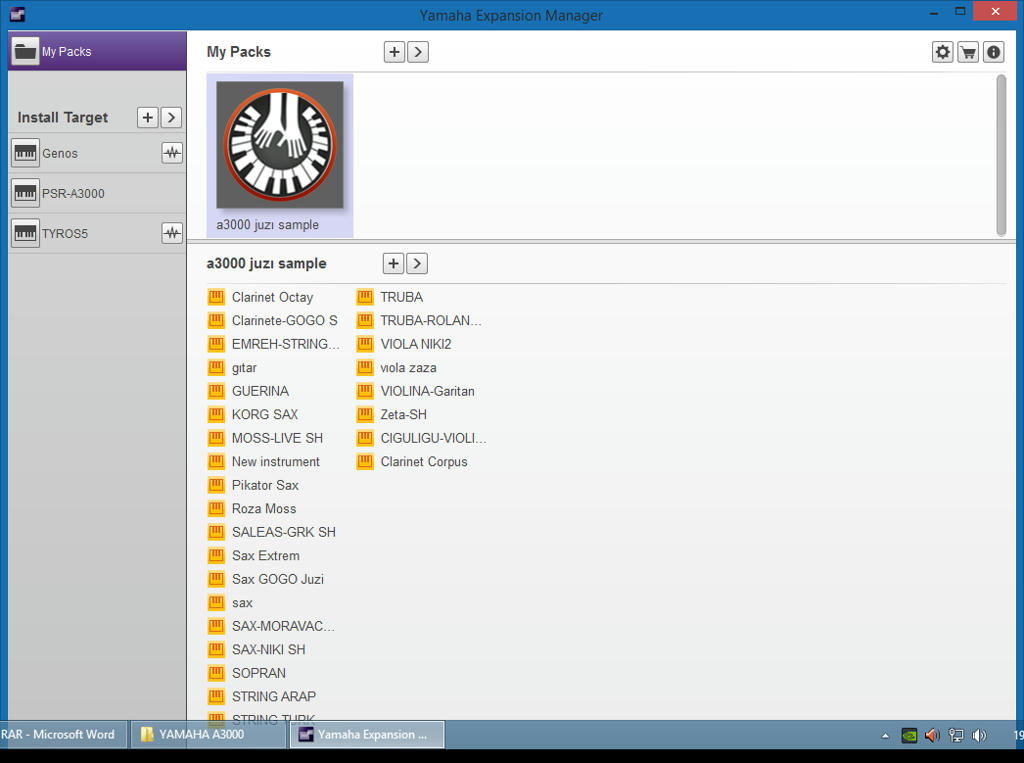Screen dimensions: 1024x763
Task: Click the red speaker audio tray icon
Action: click(933, 736)
